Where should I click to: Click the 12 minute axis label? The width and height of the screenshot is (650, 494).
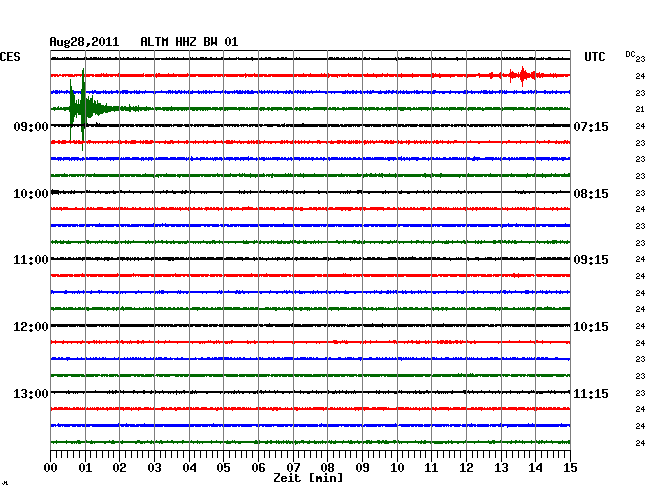[466, 467]
